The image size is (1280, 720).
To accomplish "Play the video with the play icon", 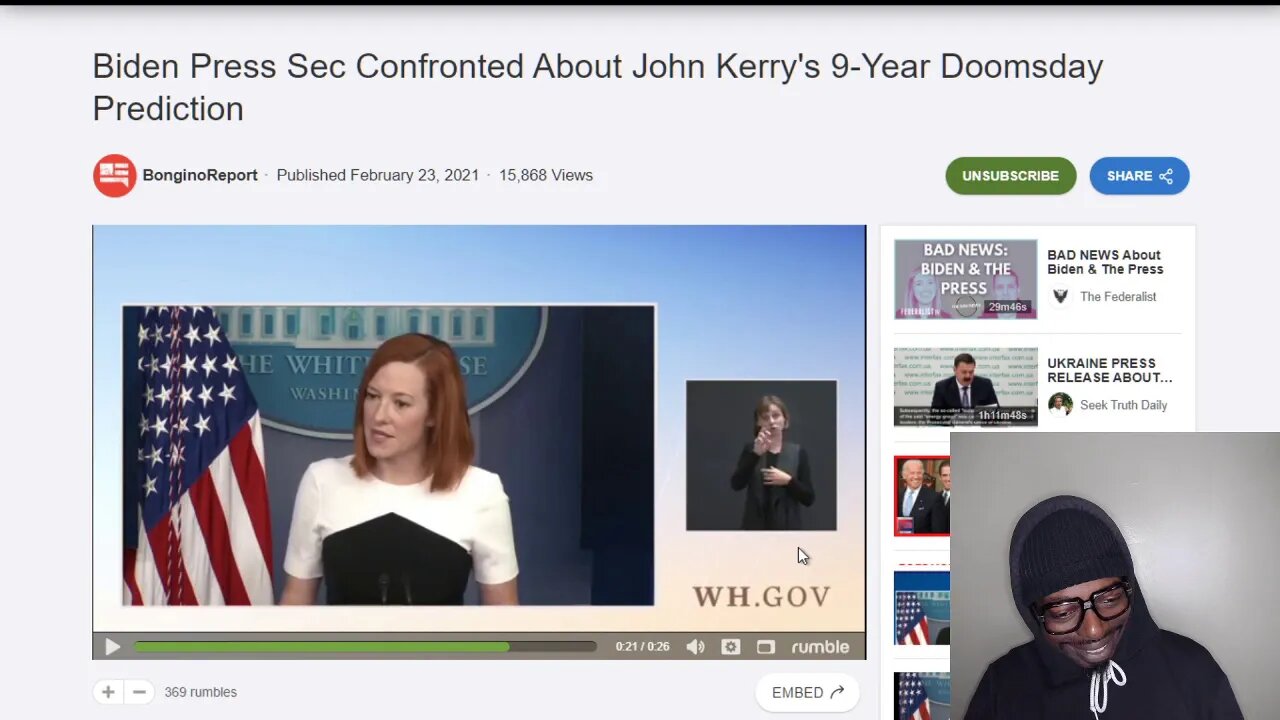I will tap(112, 647).
